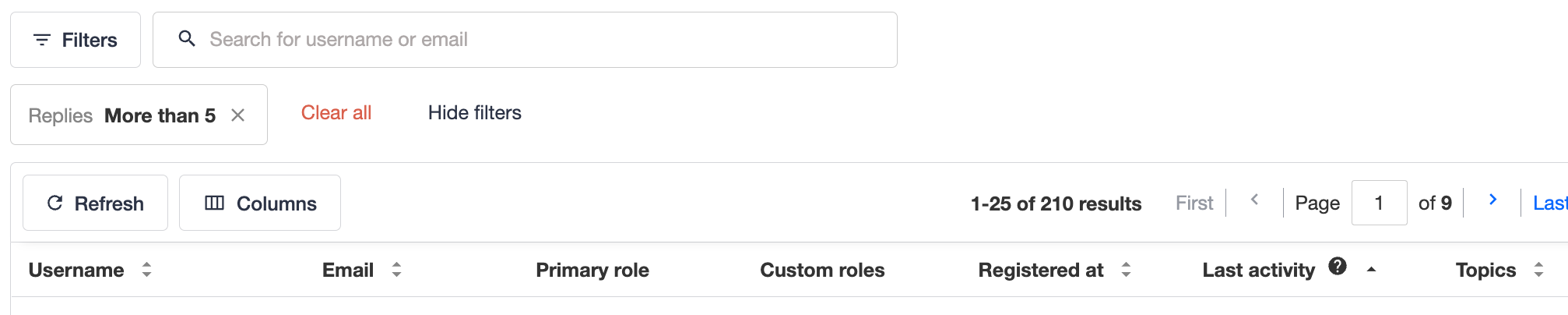Open the Filters panel
This screenshot has height=315, width=1568.
tap(76, 40)
